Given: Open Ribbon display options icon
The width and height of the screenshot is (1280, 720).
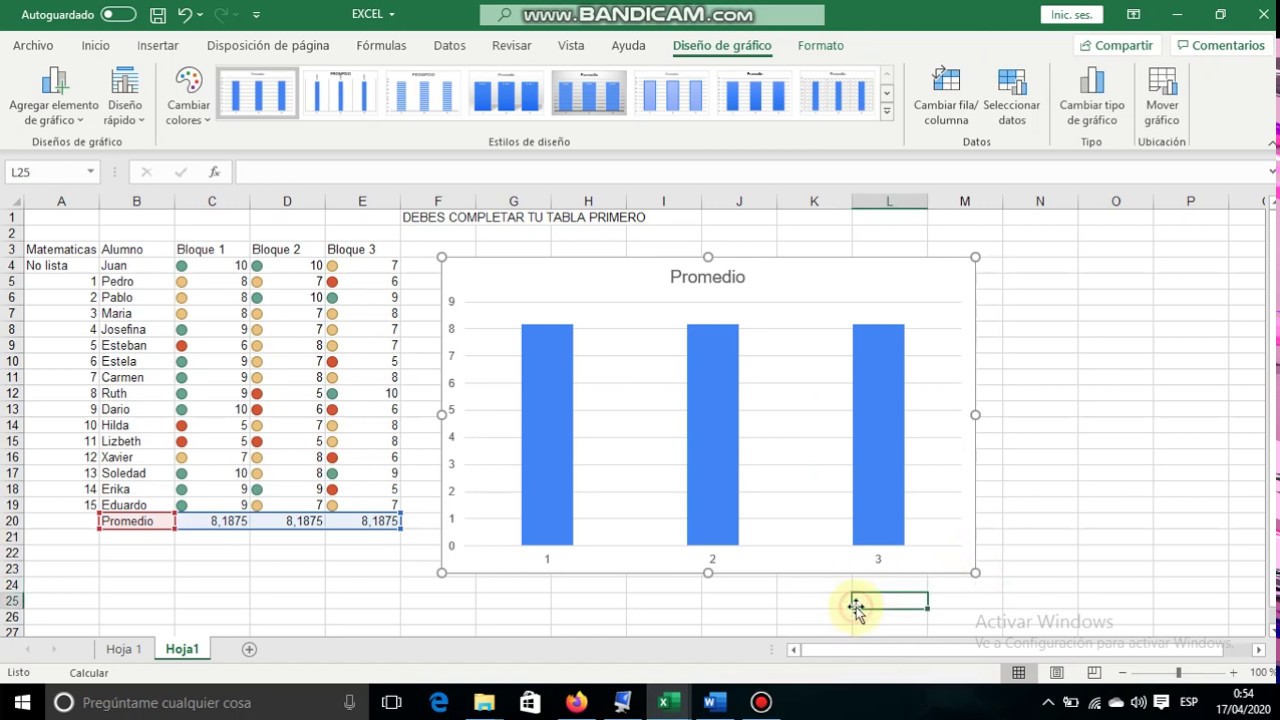Looking at the screenshot, I should pos(1133,15).
